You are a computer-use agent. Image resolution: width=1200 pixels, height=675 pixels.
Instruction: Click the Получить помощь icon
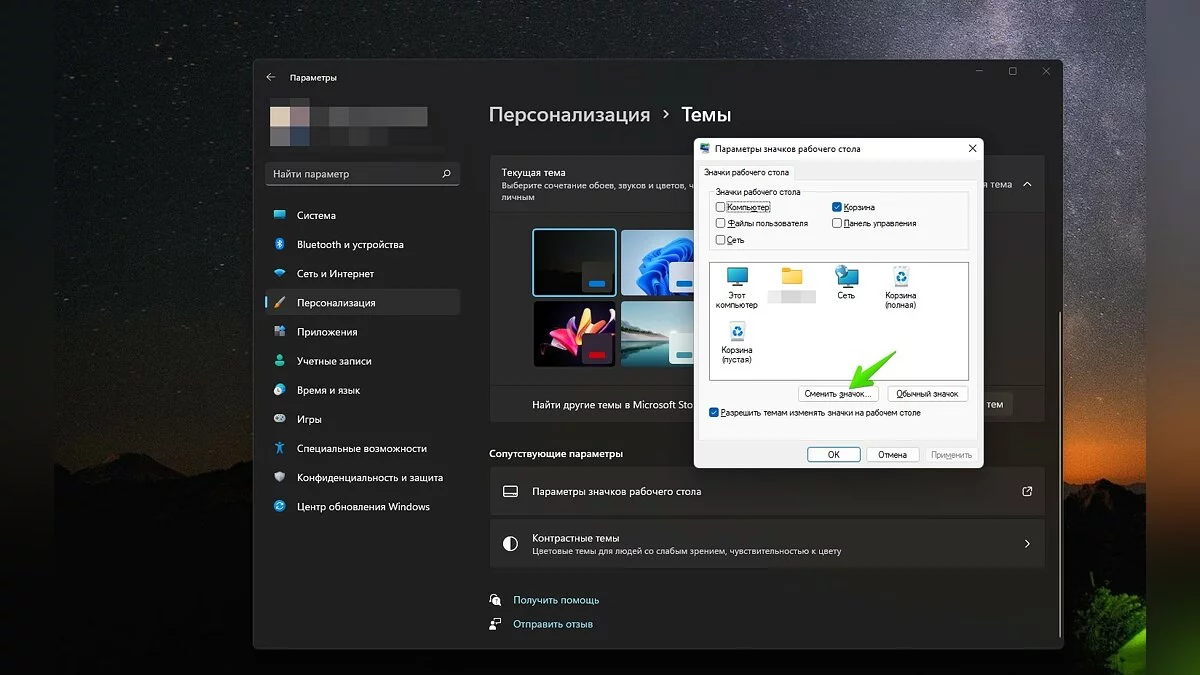(x=495, y=599)
